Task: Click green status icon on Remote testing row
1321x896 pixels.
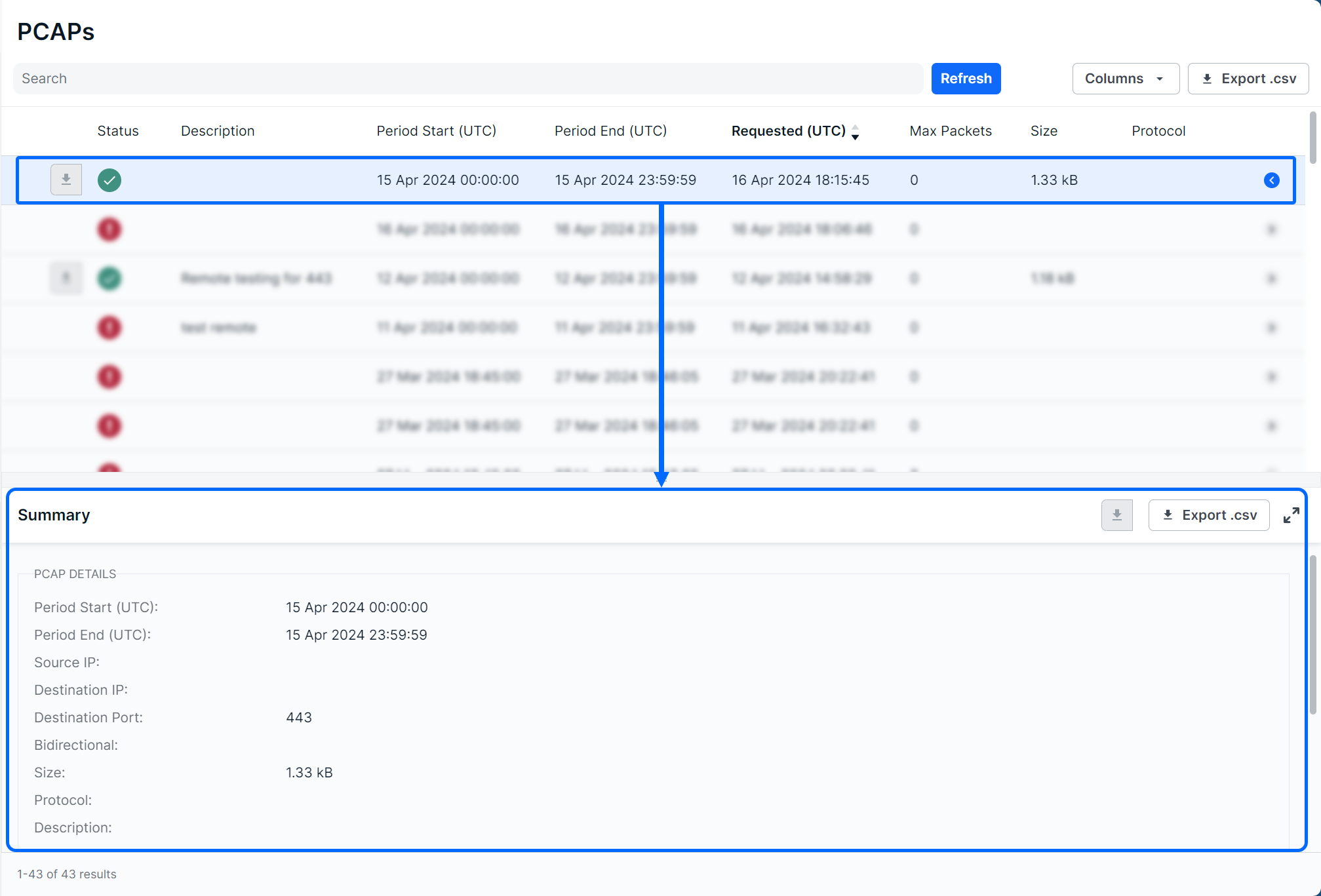Action: [x=109, y=279]
